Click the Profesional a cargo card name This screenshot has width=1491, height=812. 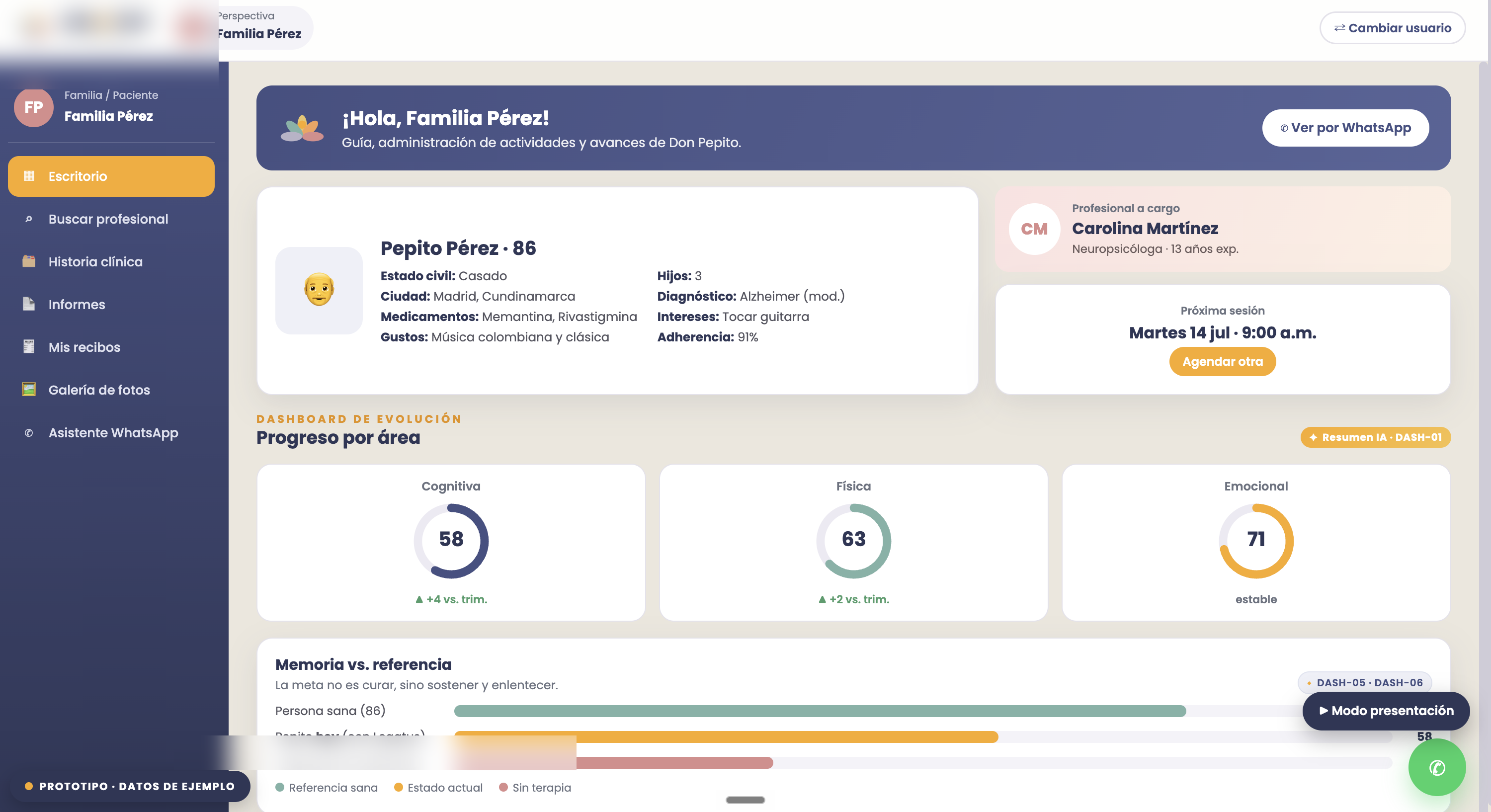(1145, 229)
